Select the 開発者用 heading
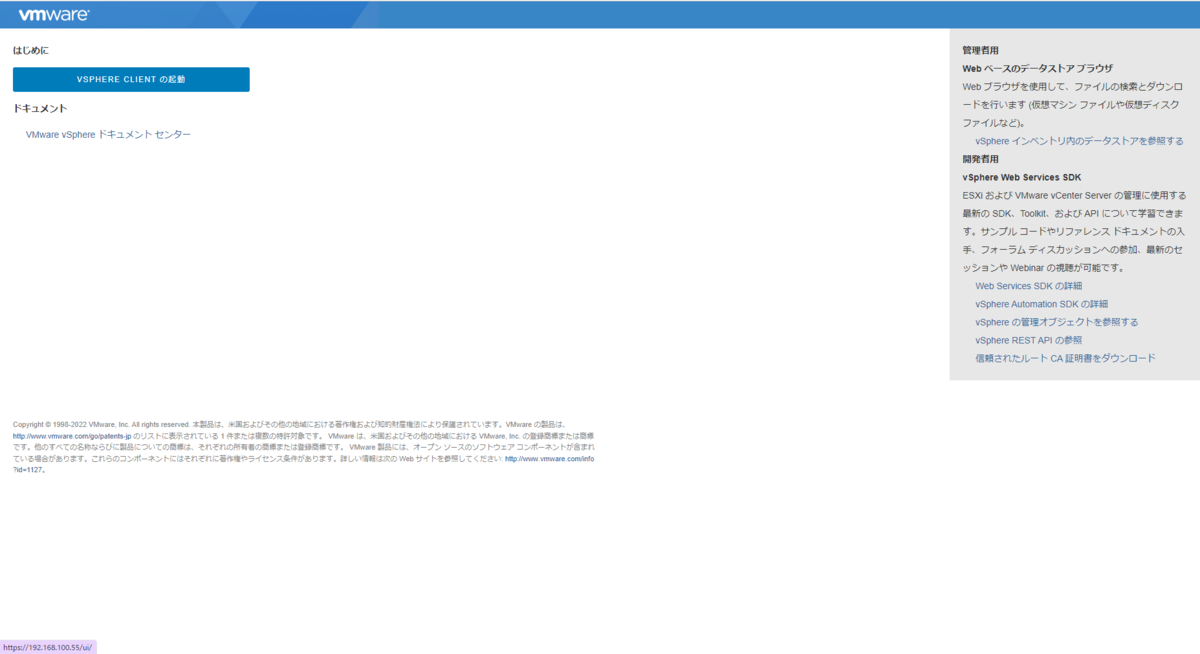The width and height of the screenshot is (1200, 654). pyautogui.click(x=980, y=159)
